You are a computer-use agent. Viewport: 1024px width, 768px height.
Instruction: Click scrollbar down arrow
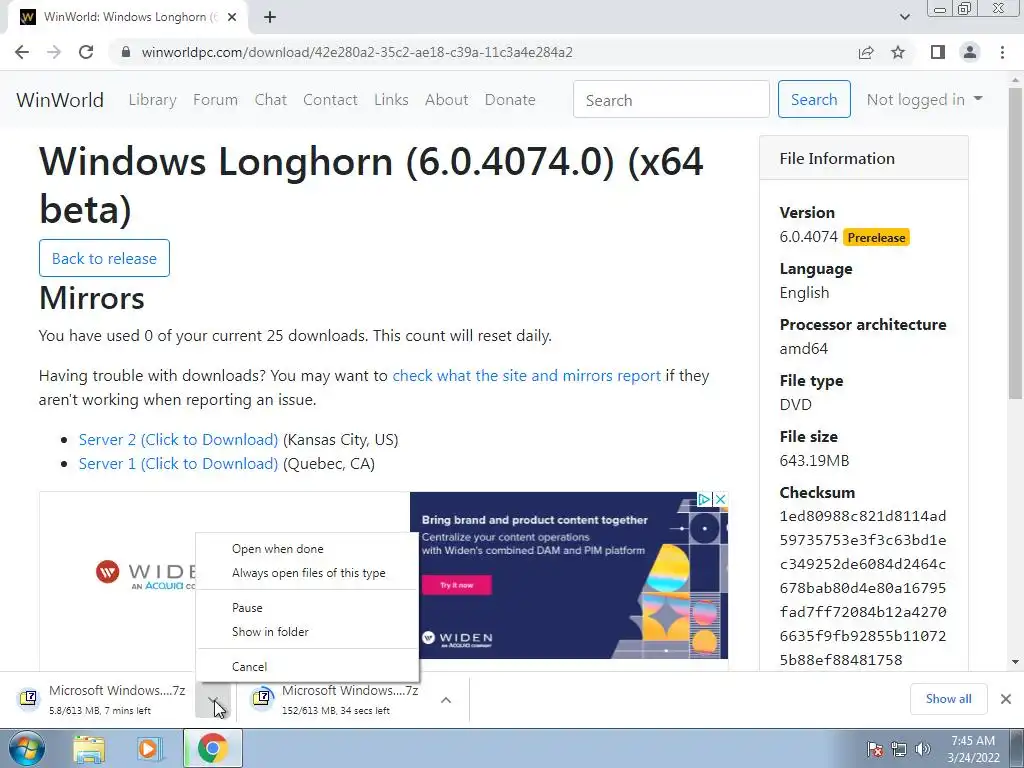(1015, 662)
